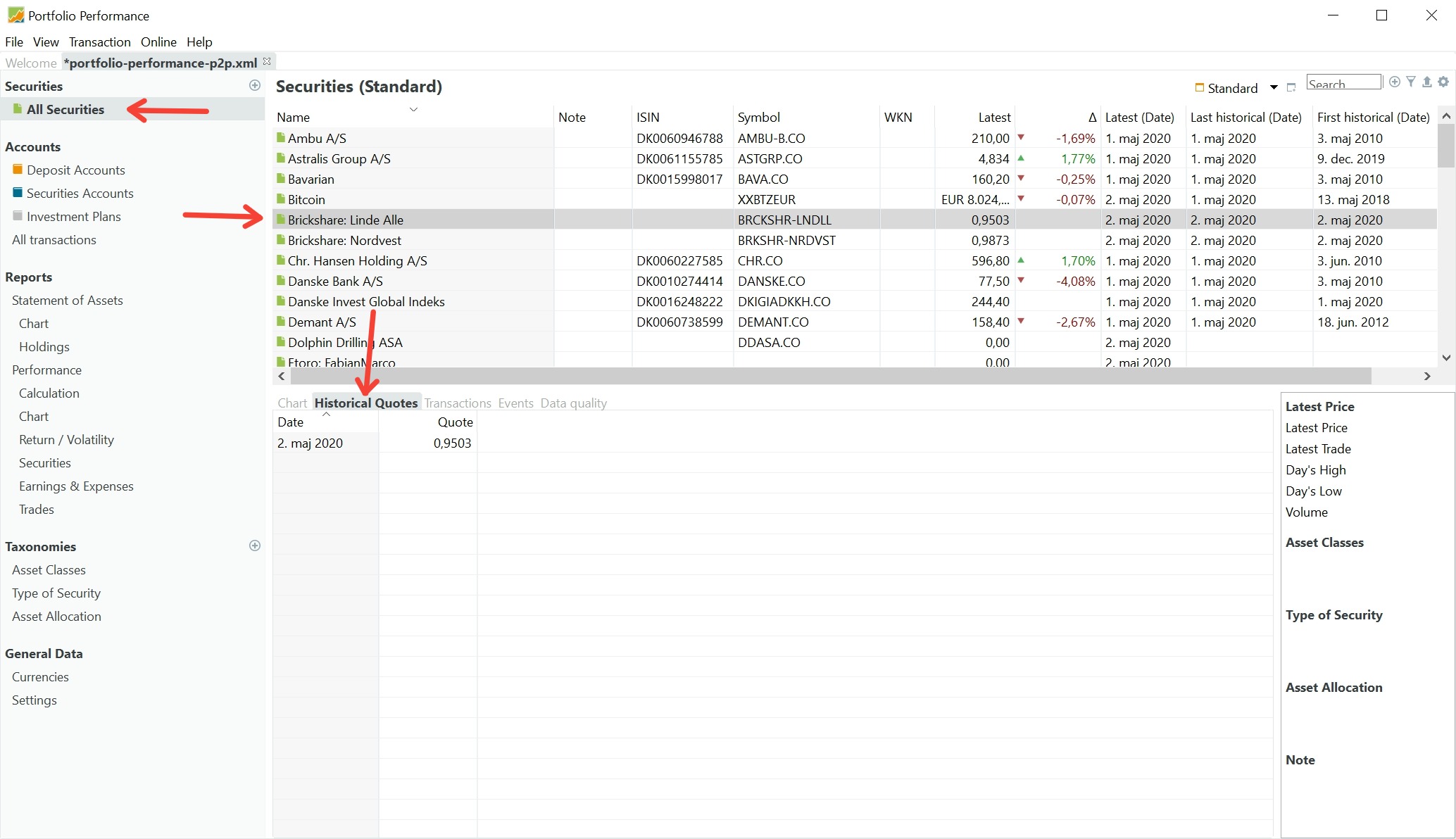This screenshot has width=1456, height=839.
Task: Open Currencies under General Data
Action: (40, 676)
